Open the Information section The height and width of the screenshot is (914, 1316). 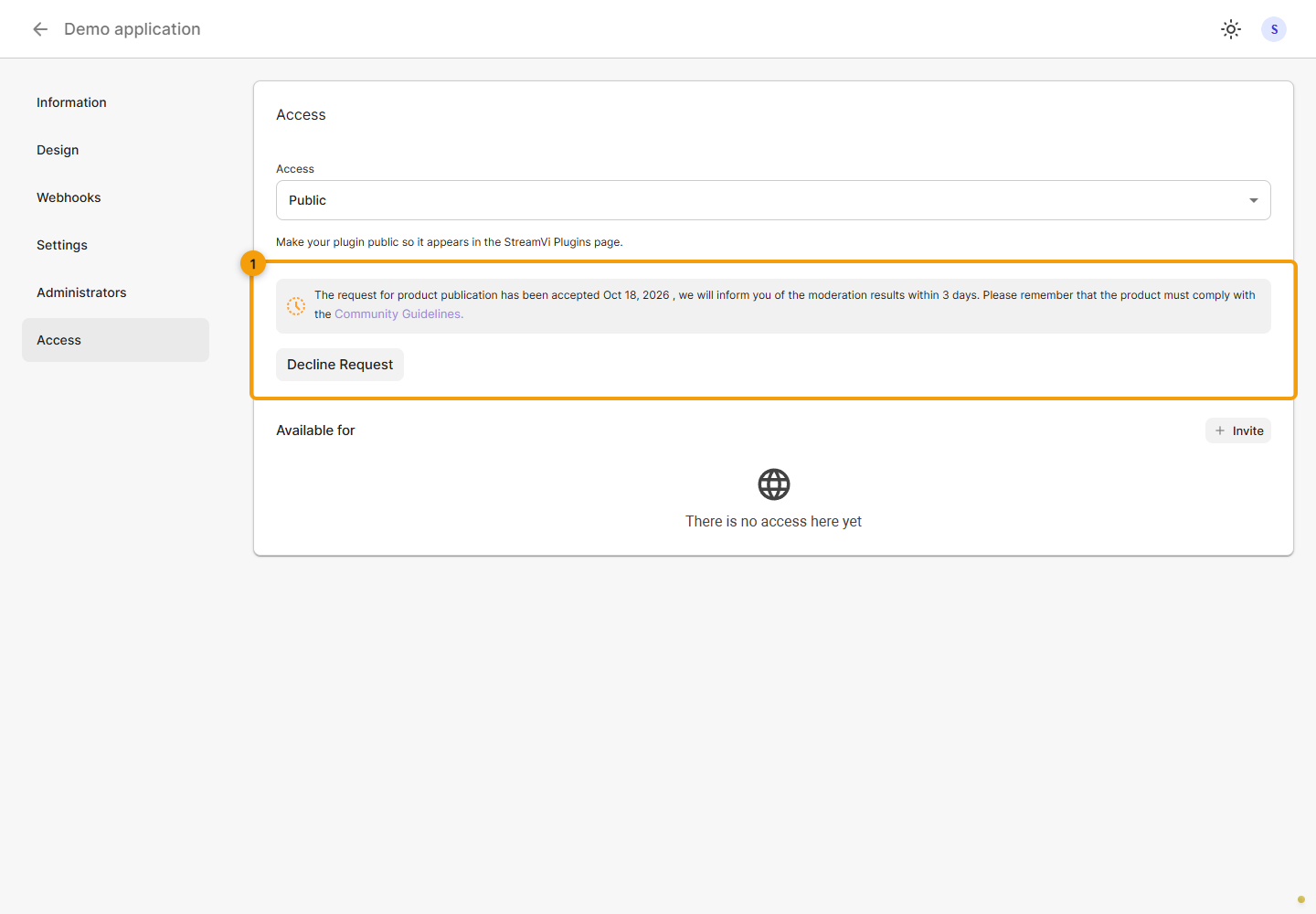[115, 102]
